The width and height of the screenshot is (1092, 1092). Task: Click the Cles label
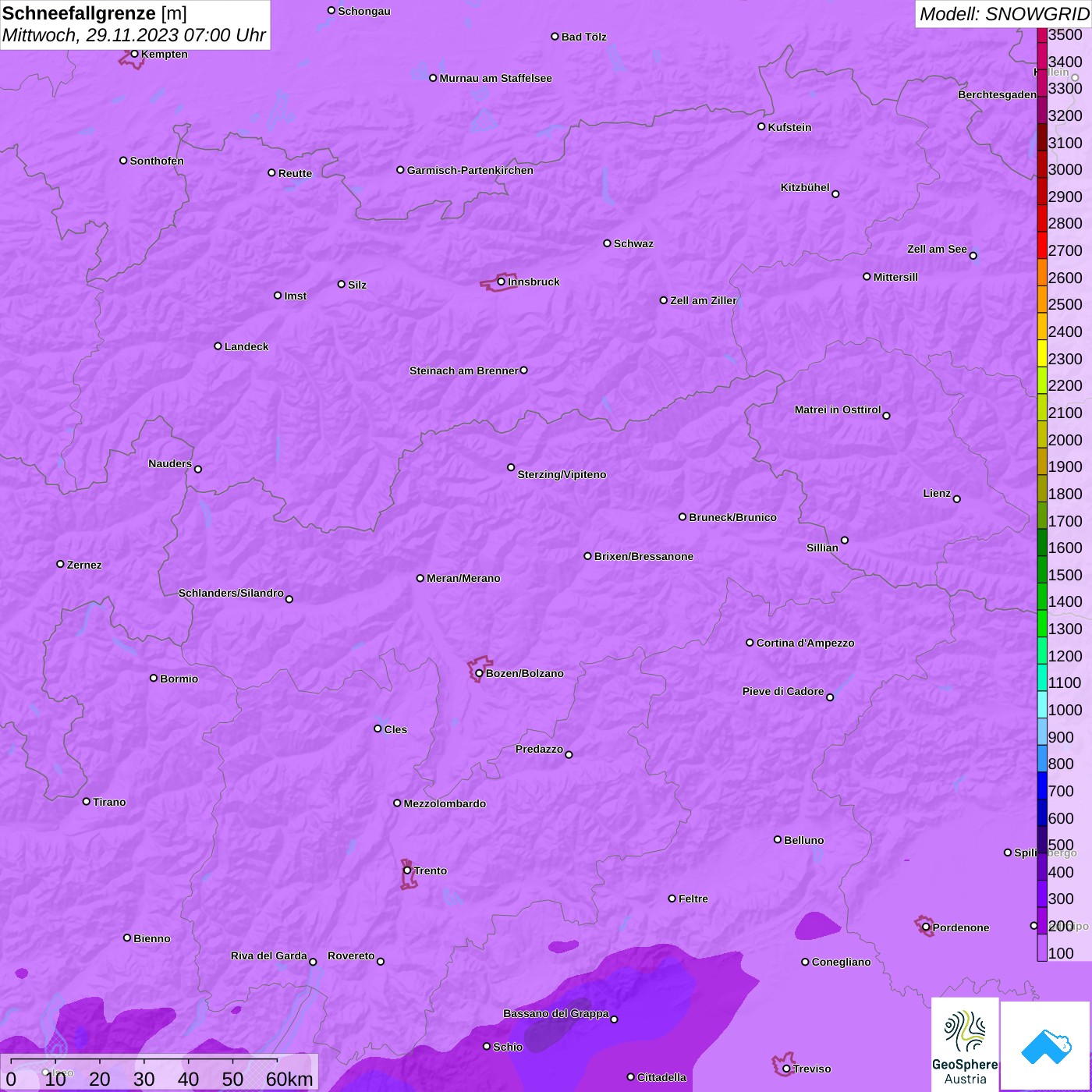point(395,729)
